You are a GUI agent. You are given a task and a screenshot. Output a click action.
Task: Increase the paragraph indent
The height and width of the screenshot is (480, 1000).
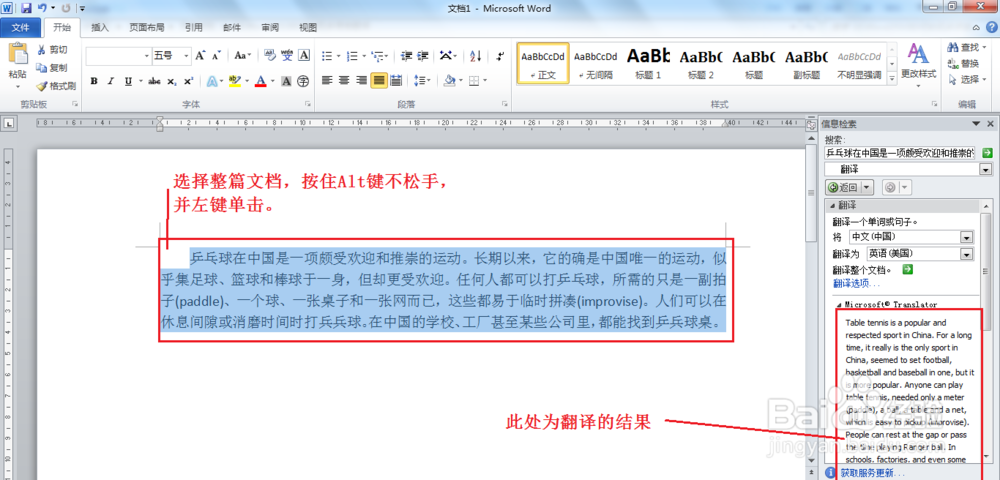422,56
